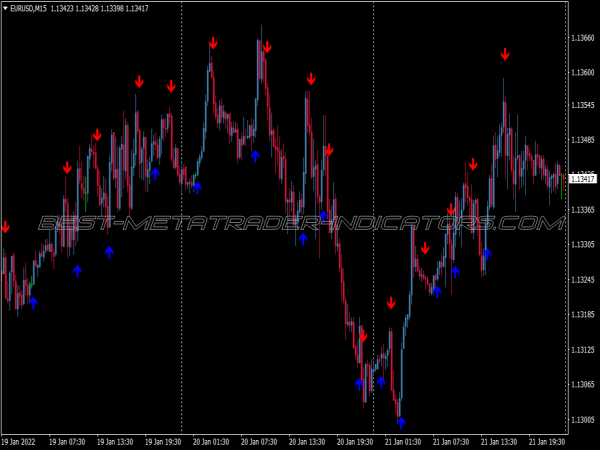Click the 21 Jan 01:30 time label
The image size is (600, 450).
pyautogui.click(x=403, y=442)
